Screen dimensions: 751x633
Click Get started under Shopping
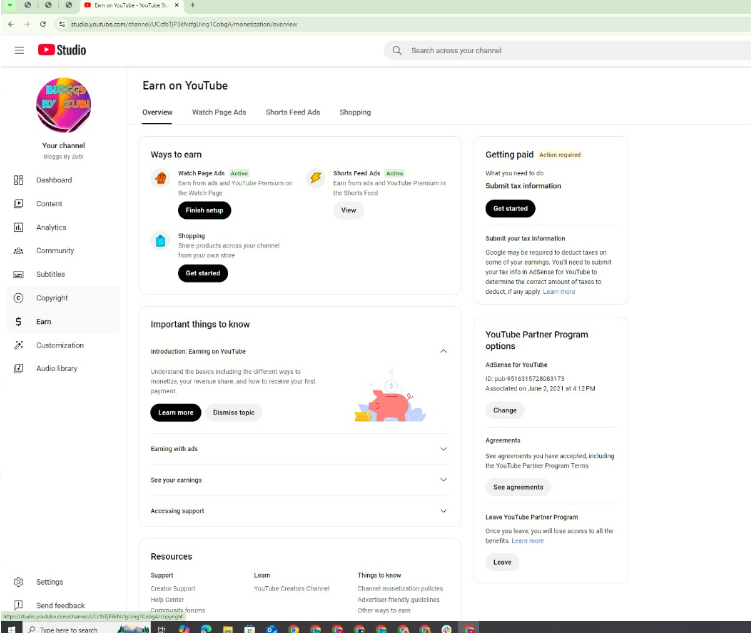click(203, 273)
